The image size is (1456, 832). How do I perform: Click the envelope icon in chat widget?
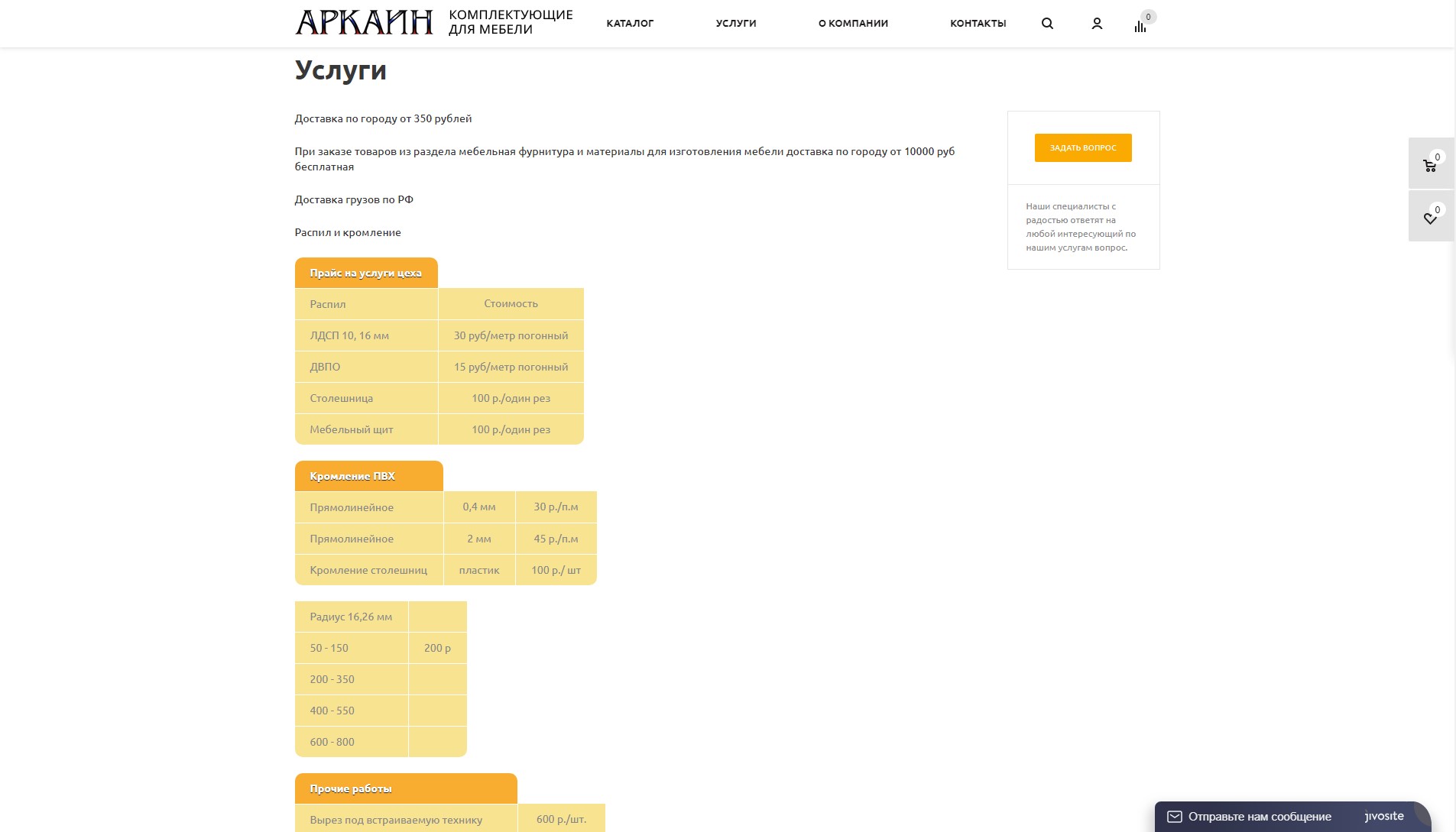pos(1174,817)
